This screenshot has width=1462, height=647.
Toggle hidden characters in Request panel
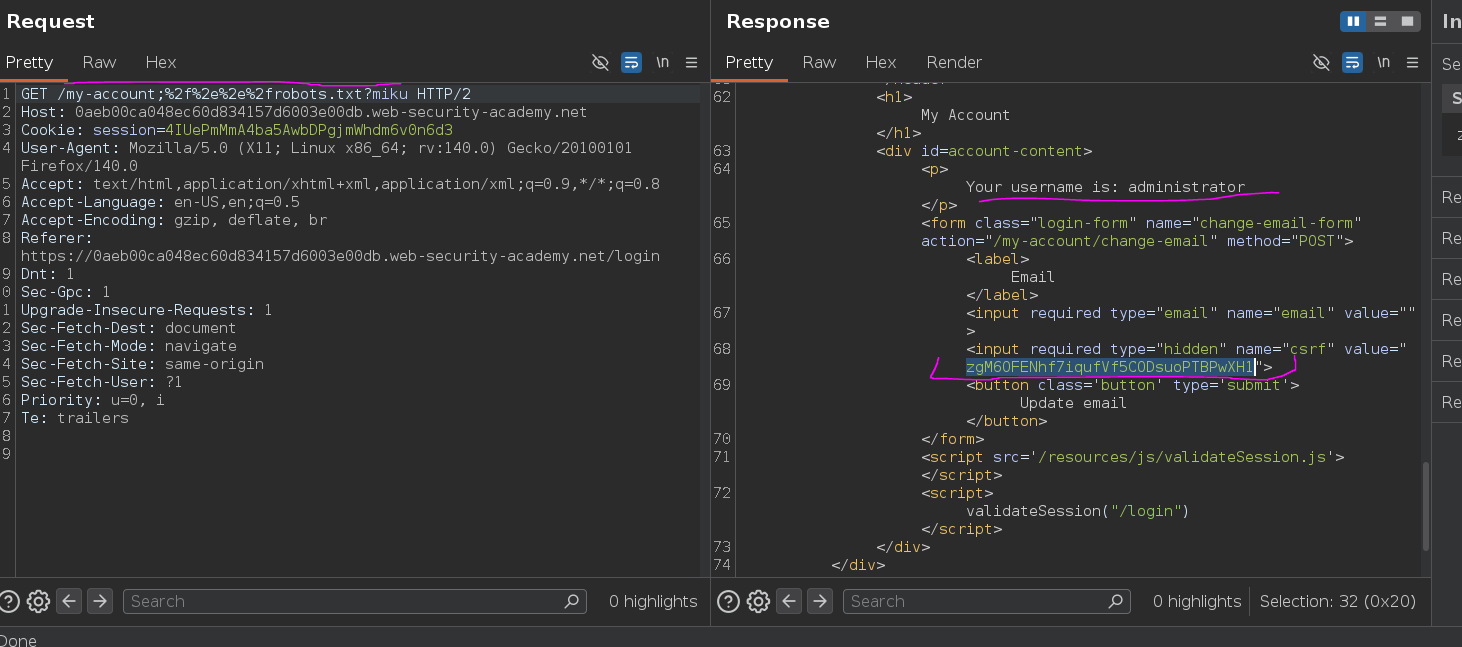(600, 62)
